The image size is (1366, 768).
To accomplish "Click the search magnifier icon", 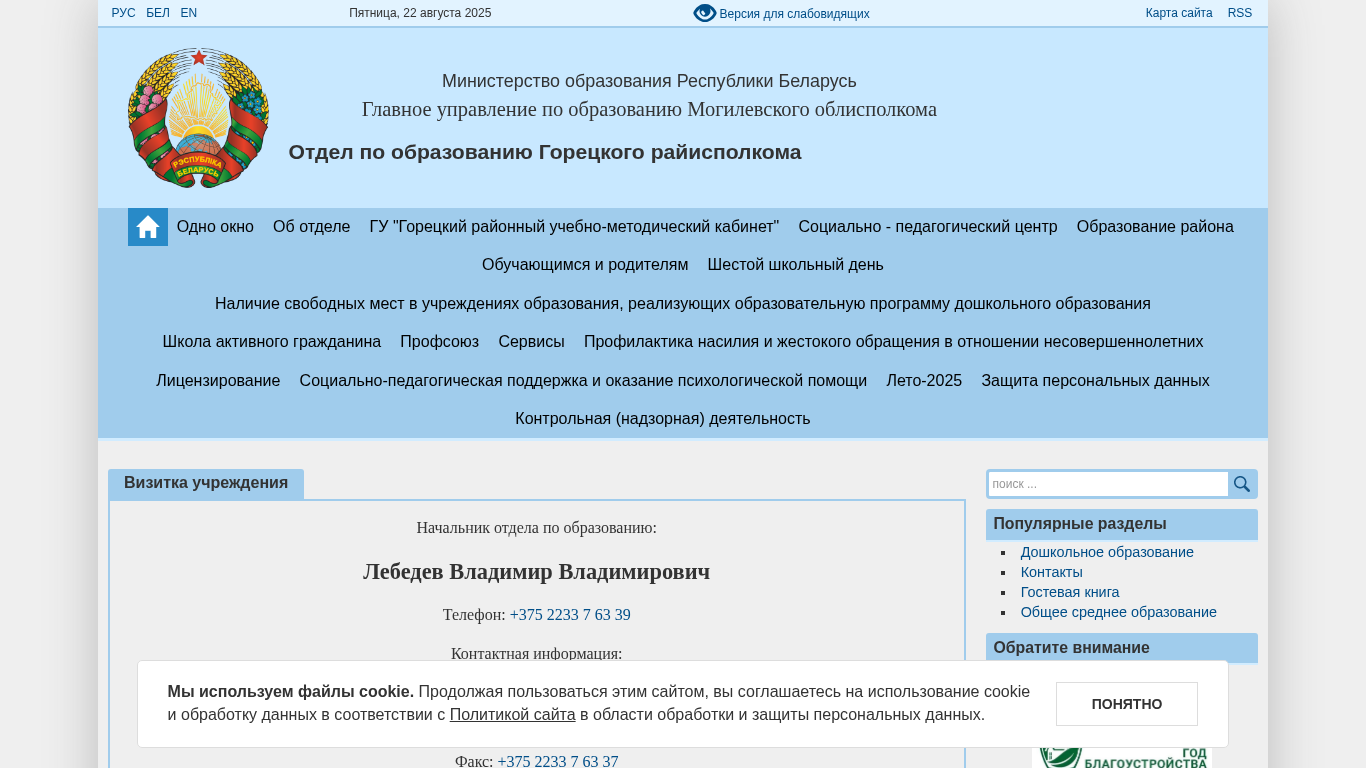I will [1242, 484].
